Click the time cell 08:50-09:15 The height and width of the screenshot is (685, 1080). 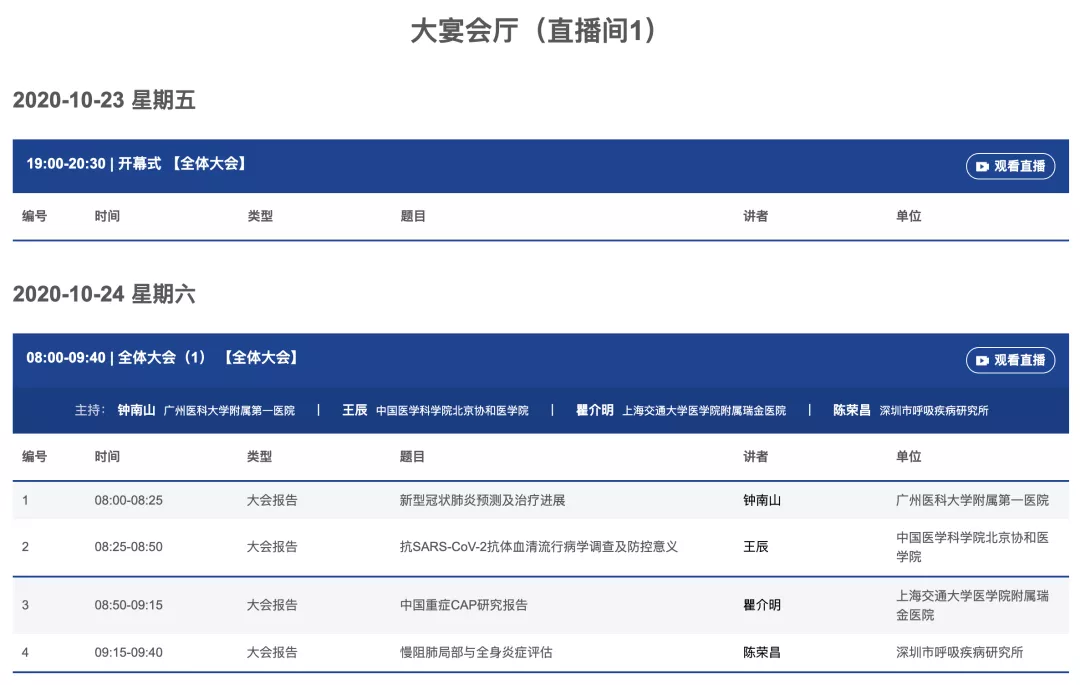click(x=129, y=605)
